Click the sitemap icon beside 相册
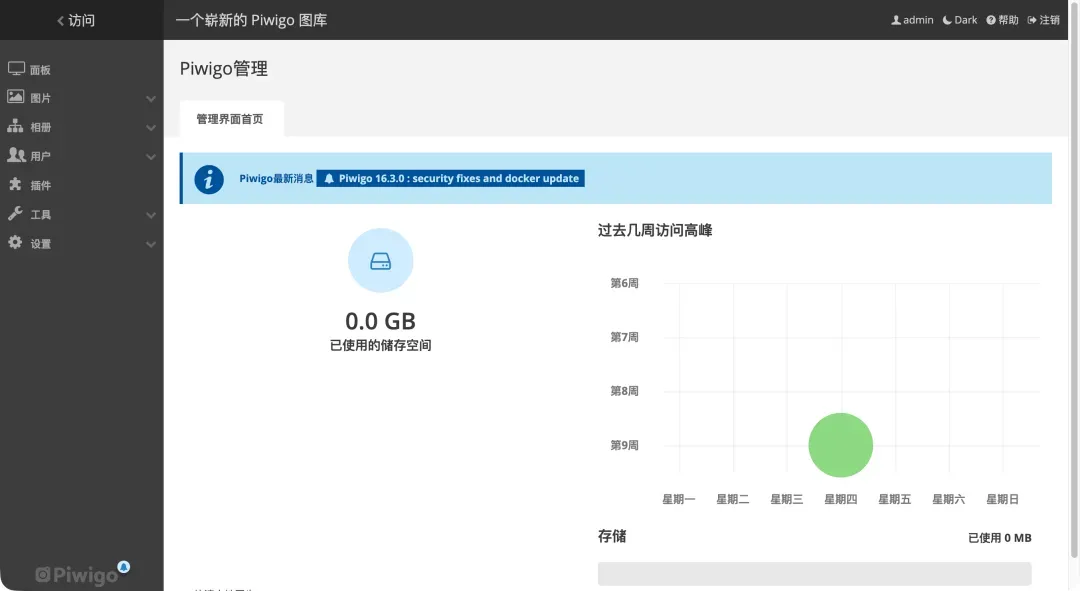Image resolution: width=1080 pixels, height=591 pixels. pyautogui.click(x=16, y=127)
